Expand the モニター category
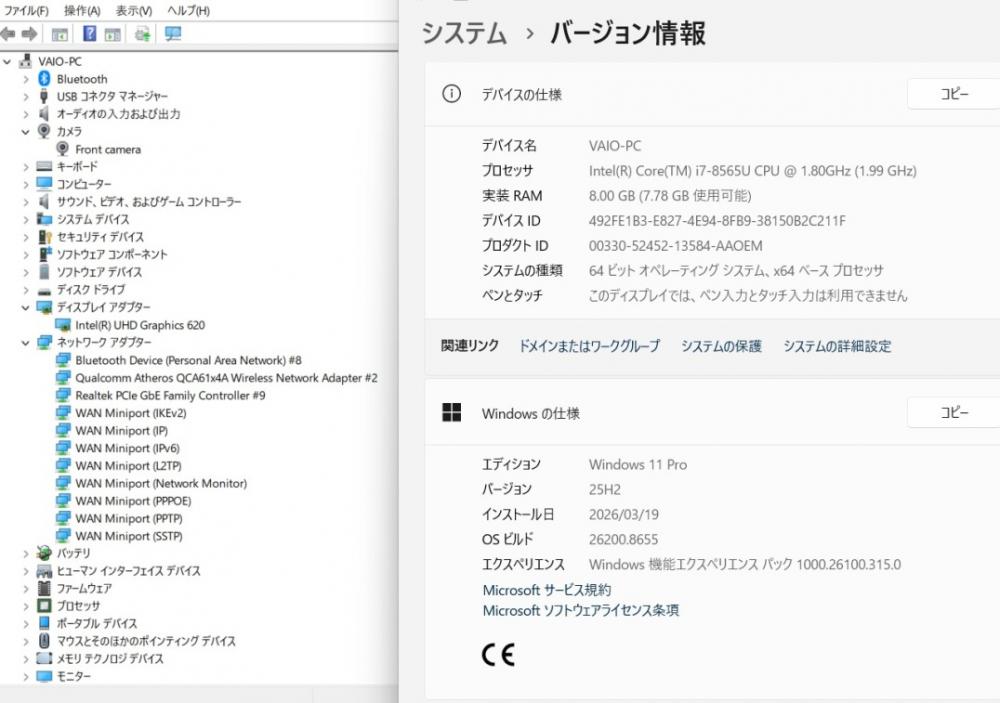 pyautogui.click(x=26, y=676)
